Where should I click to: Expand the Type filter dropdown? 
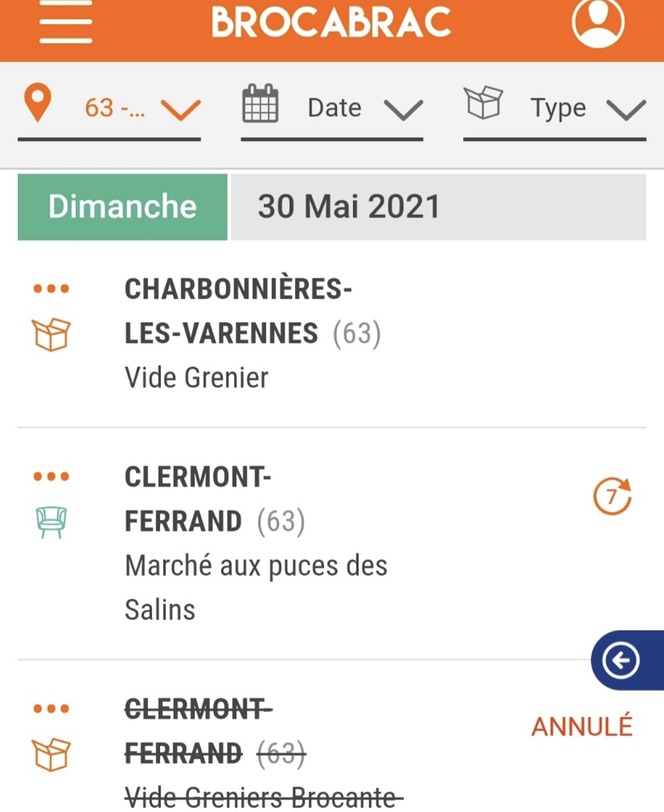(555, 108)
